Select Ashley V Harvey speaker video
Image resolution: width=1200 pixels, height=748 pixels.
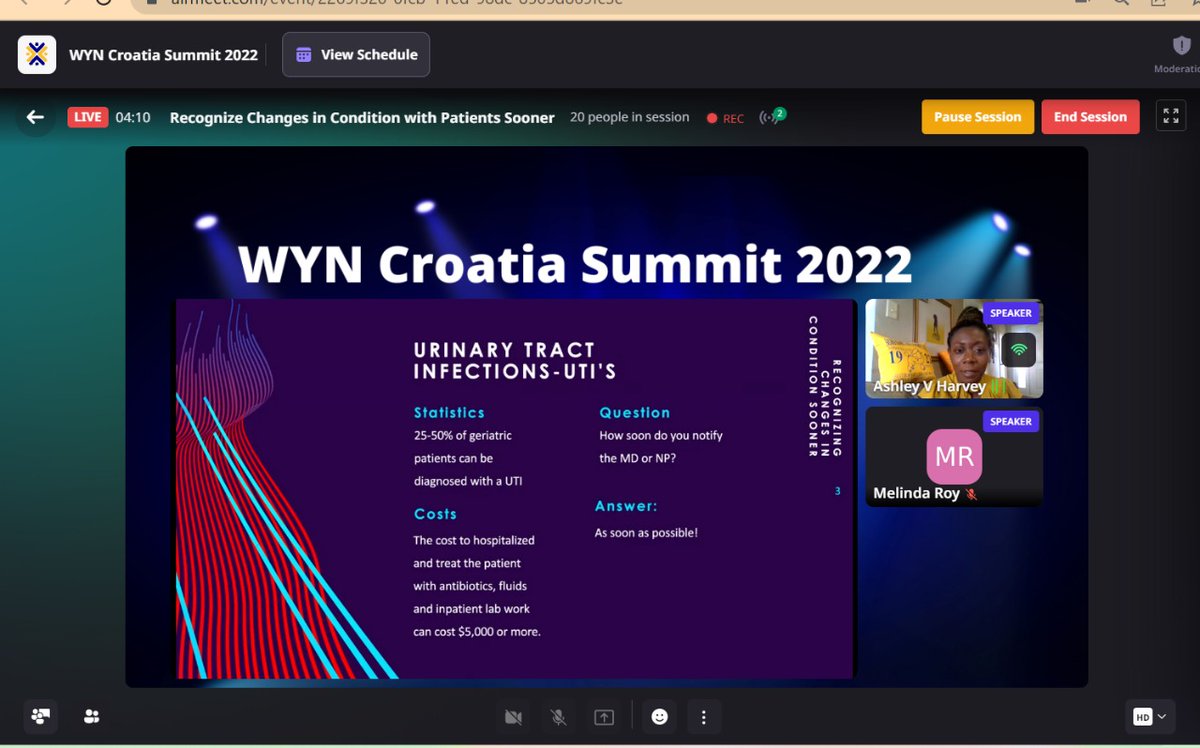click(954, 348)
